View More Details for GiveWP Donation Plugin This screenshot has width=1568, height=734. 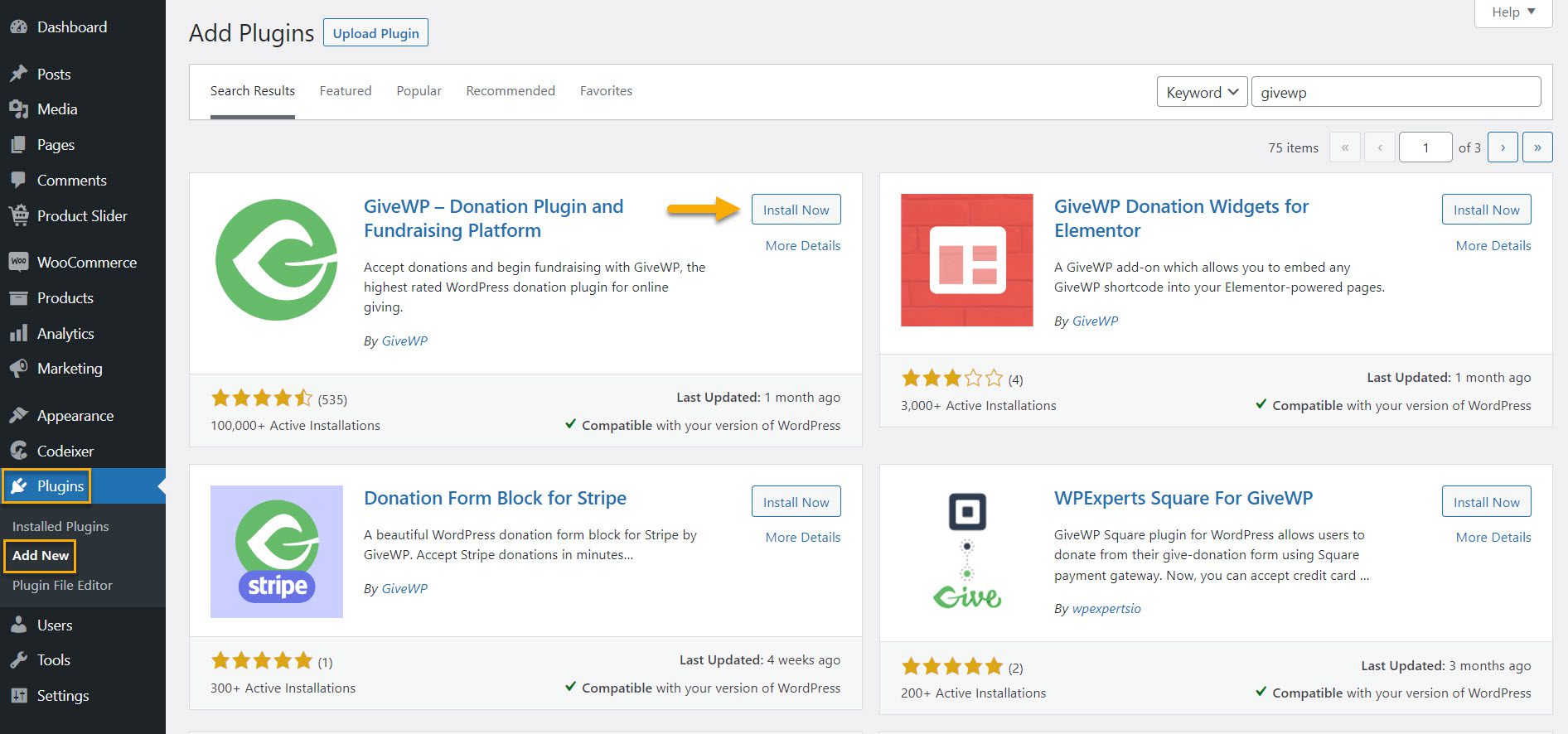pyautogui.click(x=803, y=245)
